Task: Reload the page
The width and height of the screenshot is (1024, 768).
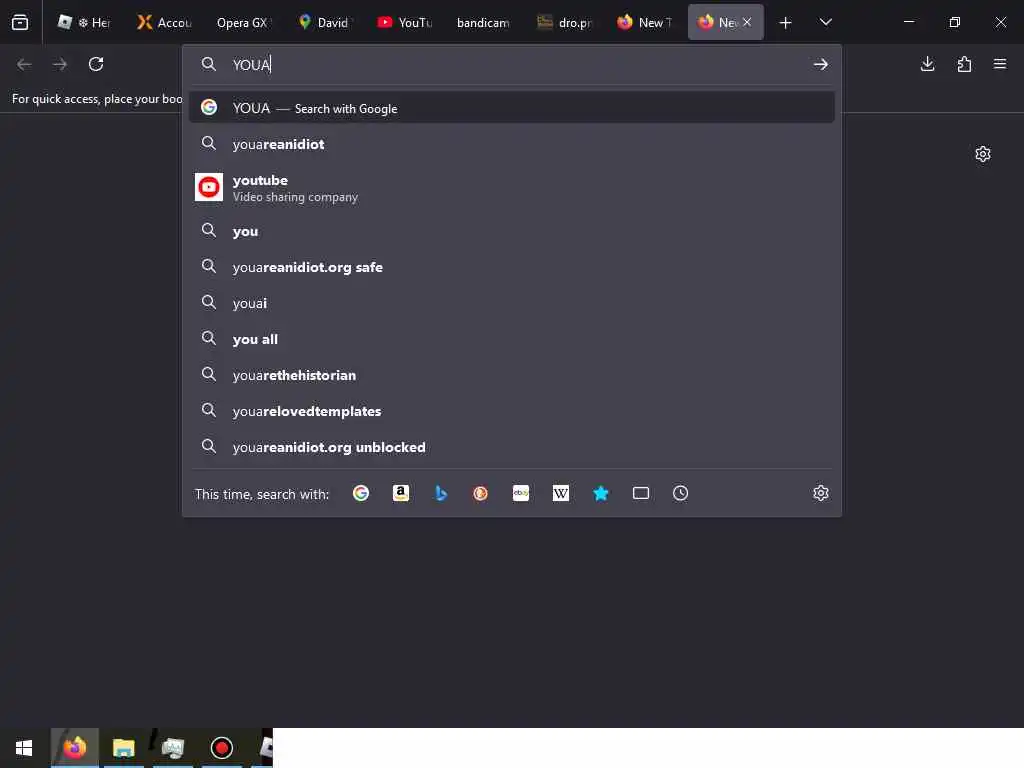Action: pyautogui.click(x=96, y=64)
